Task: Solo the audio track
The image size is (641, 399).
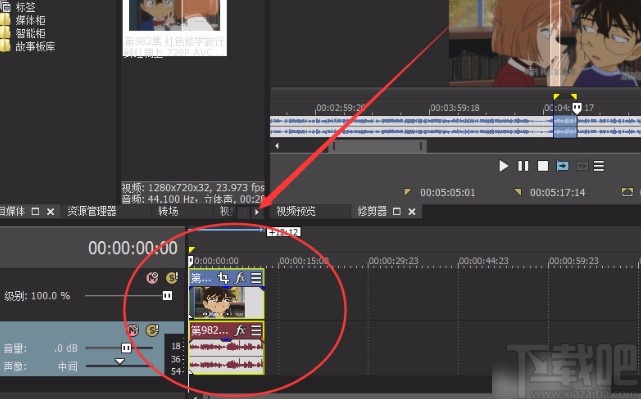Action: tap(152, 330)
